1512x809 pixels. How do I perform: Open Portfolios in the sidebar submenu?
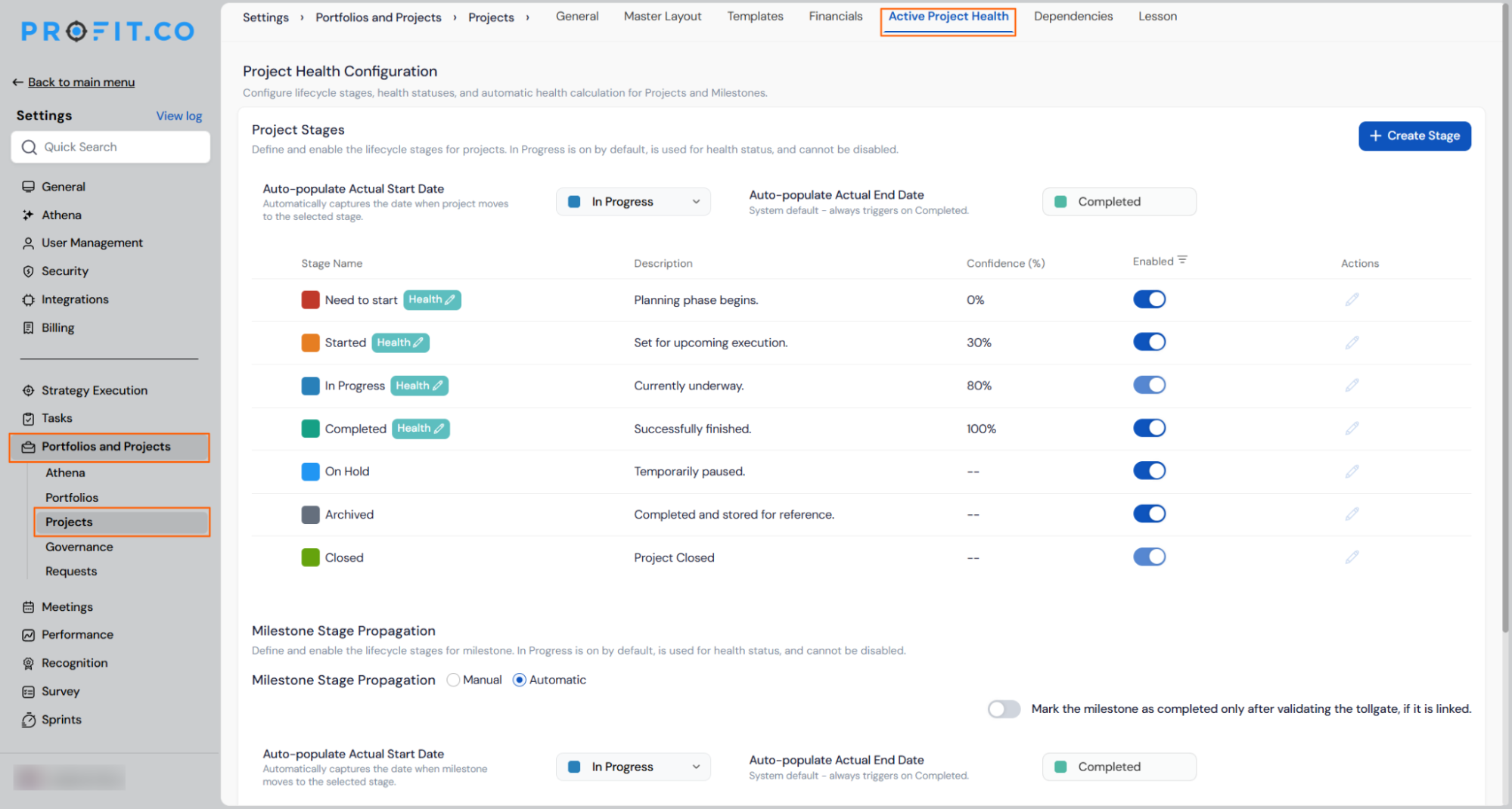[x=72, y=498]
